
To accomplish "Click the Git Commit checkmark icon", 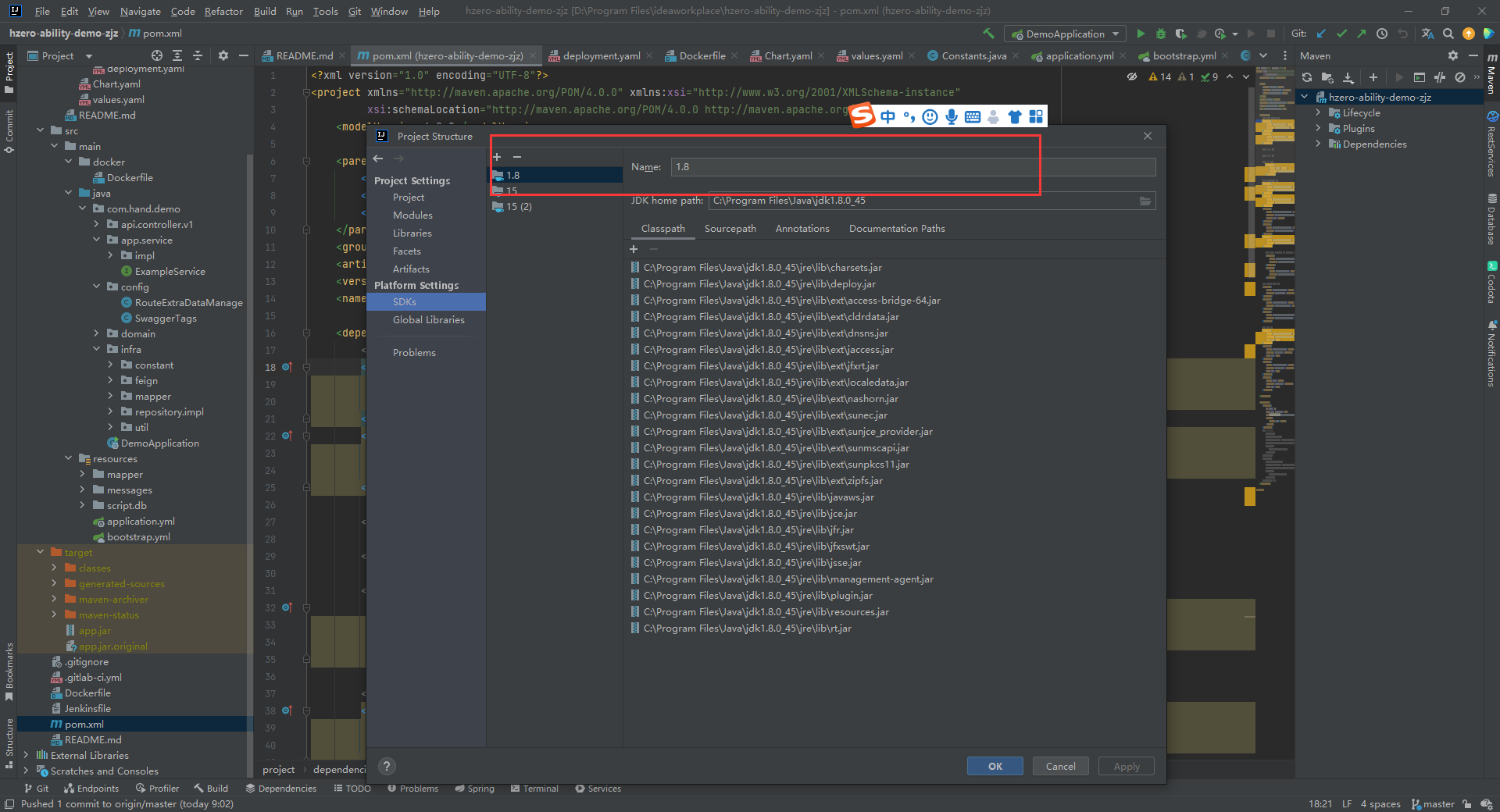I will point(1341,34).
